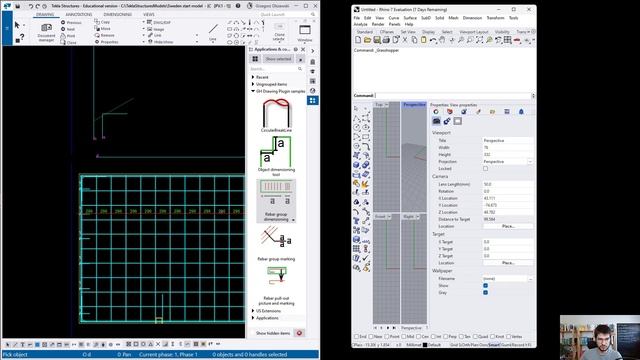This screenshot has height=360, width=640.
Task: Click the Tekla Undo arrow in title bar
Action: coord(30,6)
